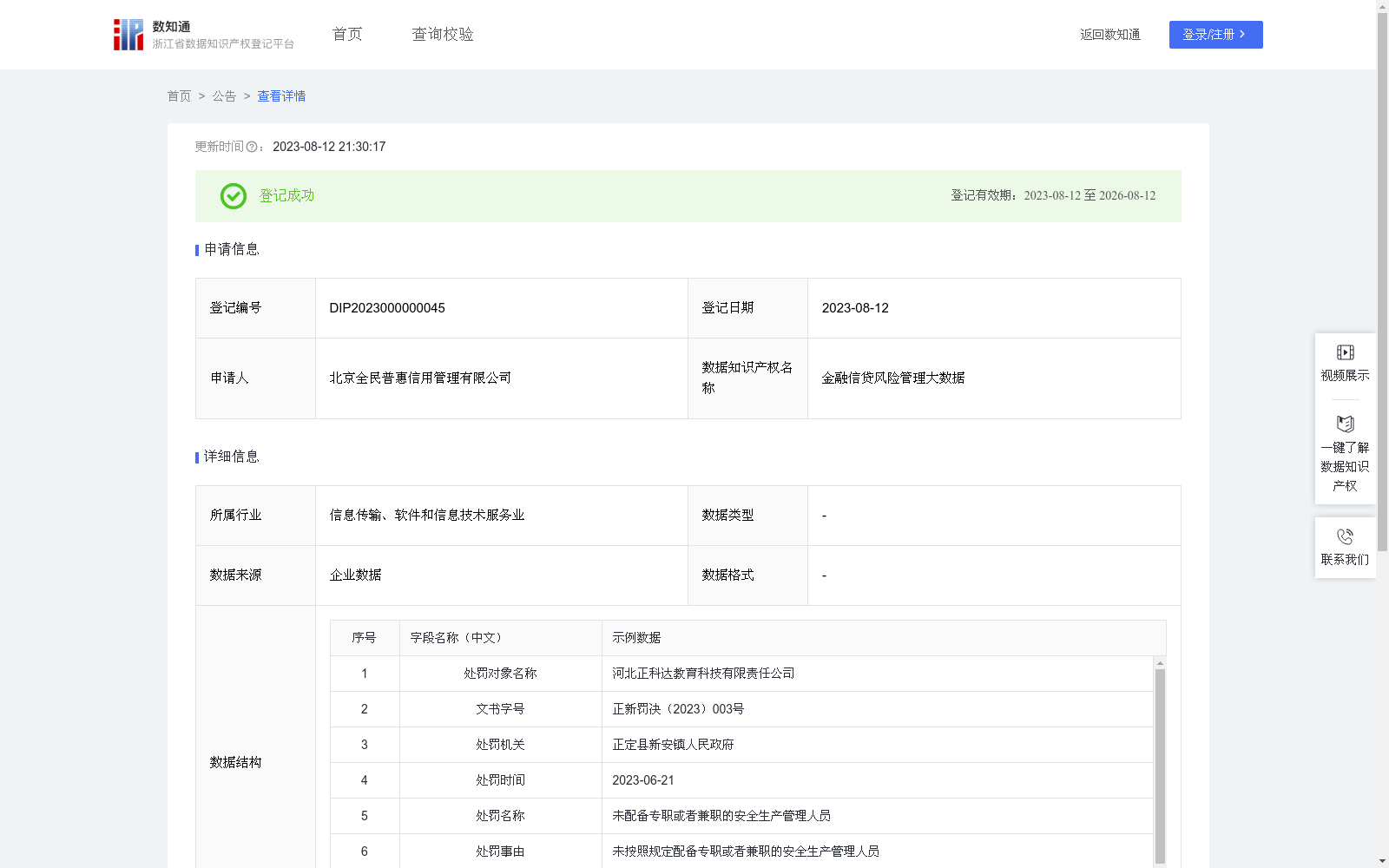
Task: Click 查看详情 breadcrumb item
Action: point(281,96)
